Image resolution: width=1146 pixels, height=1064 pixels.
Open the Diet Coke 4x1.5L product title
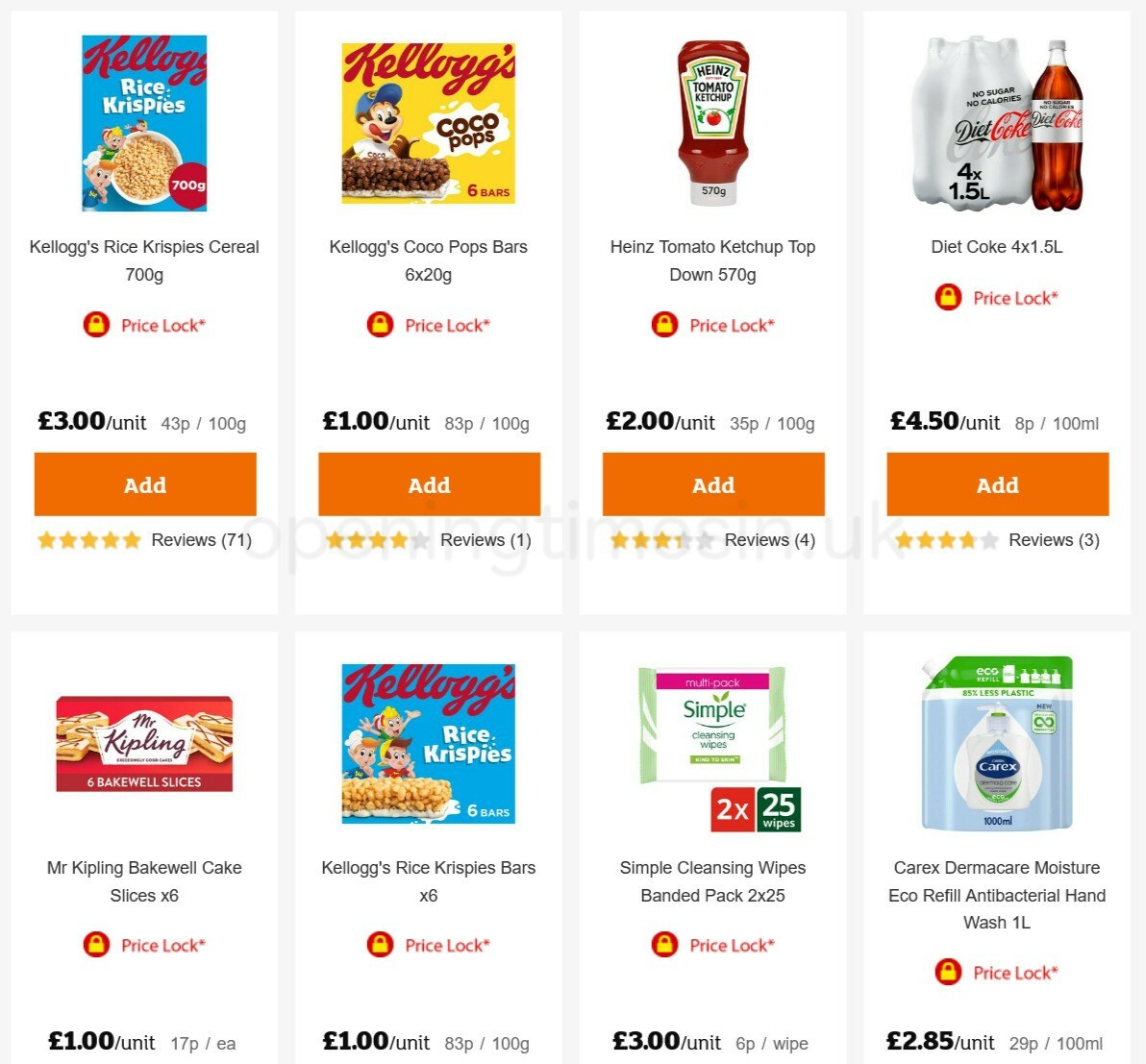click(997, 247)
